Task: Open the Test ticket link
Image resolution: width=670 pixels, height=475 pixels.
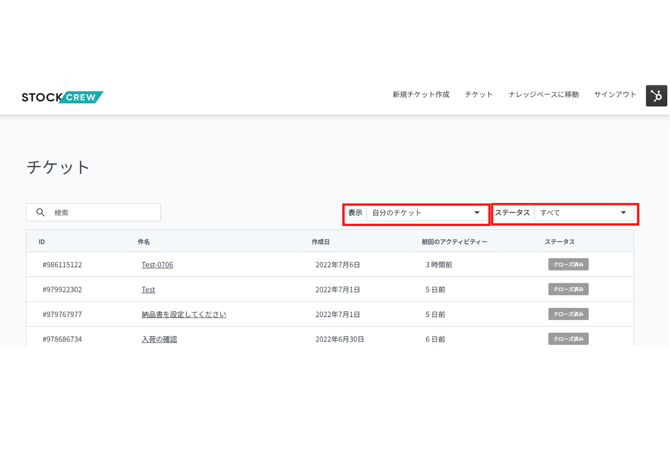Action: coord(148,290)
